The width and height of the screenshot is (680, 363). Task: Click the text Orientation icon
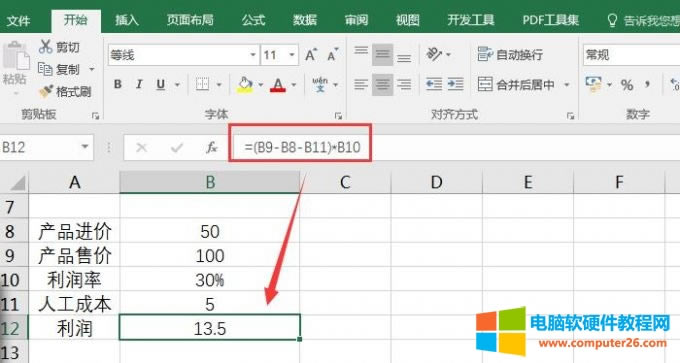434,55
